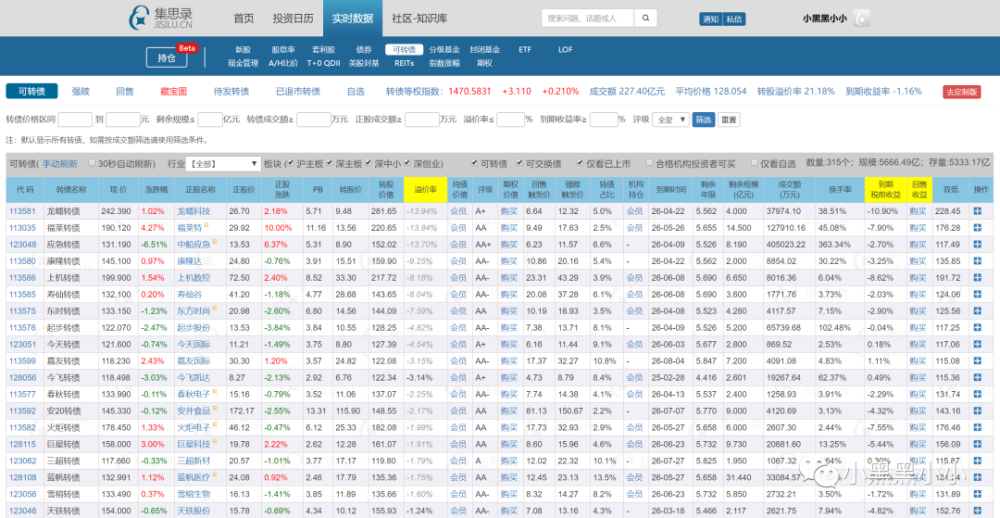
Task: Uncheck the 深创业 board checkbox
Action: point(408,163)
